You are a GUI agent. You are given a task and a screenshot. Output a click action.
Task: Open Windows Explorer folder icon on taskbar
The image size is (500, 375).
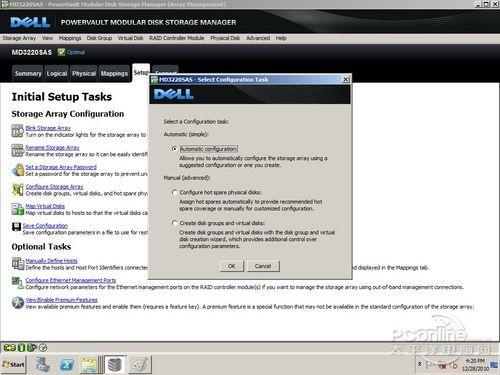89,365
